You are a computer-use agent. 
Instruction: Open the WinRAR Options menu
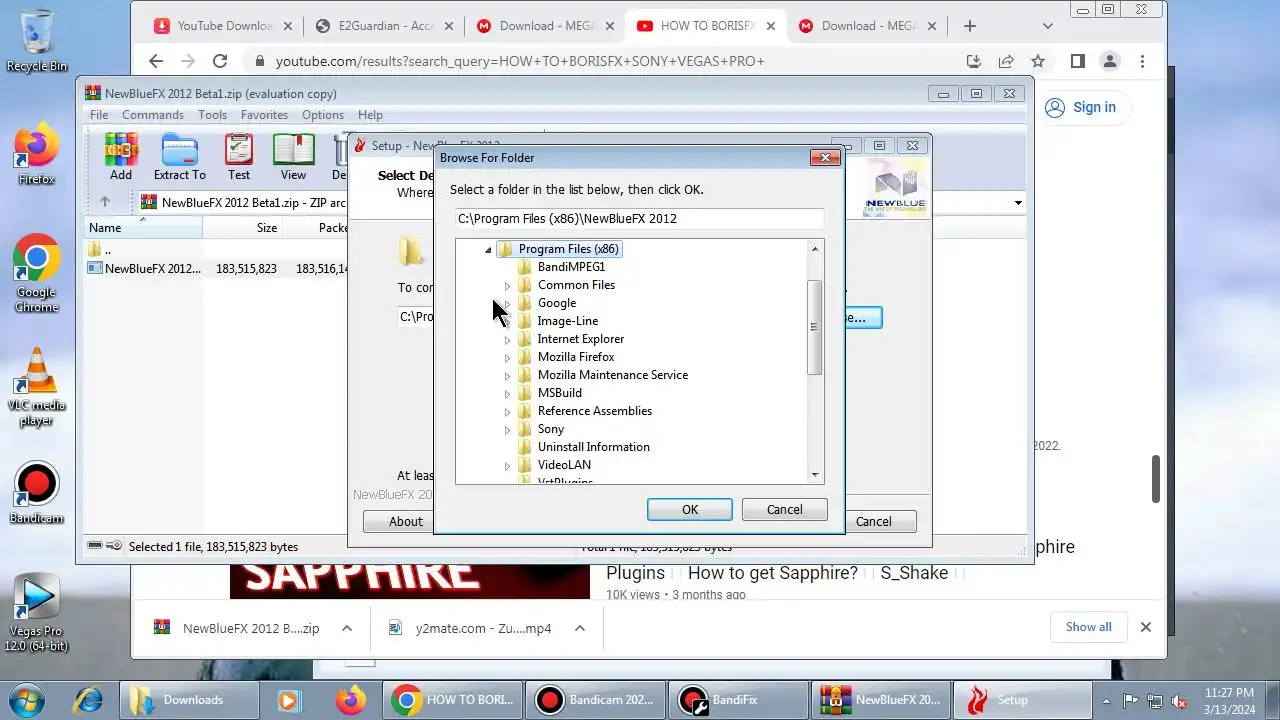click(x=323, y=115)
